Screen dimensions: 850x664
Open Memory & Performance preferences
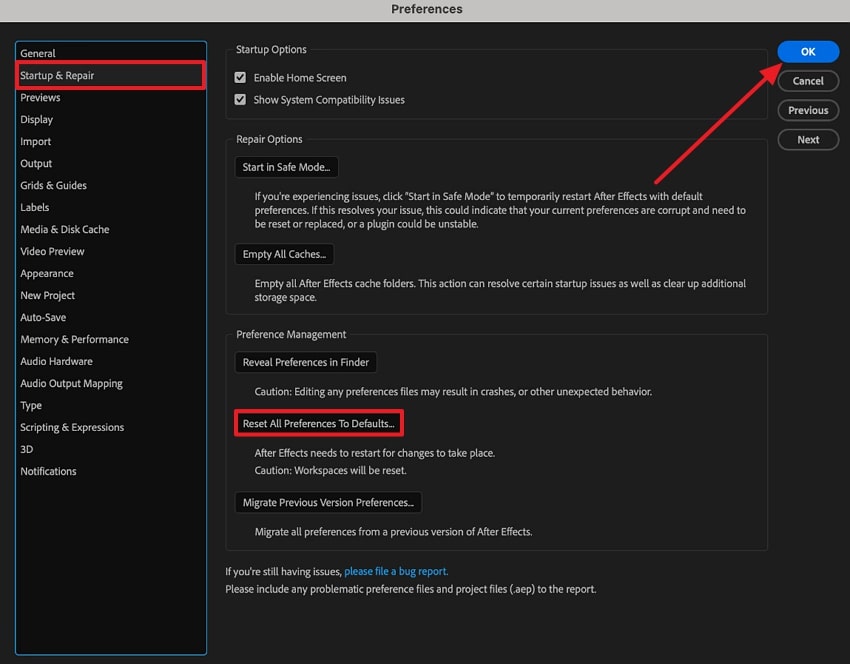(x=111, y=339)
